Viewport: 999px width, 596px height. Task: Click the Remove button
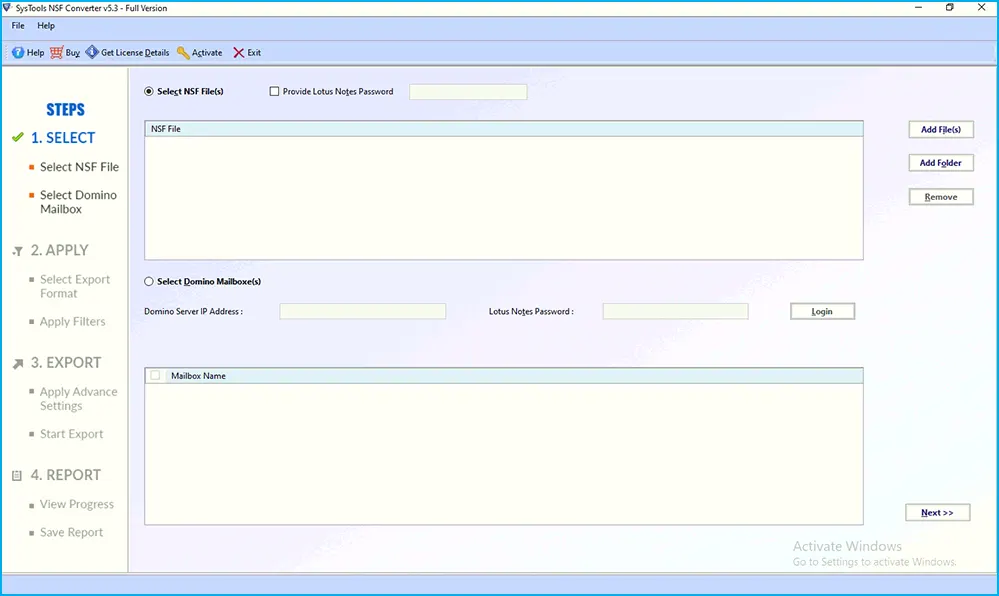click(x=941, y=197)
